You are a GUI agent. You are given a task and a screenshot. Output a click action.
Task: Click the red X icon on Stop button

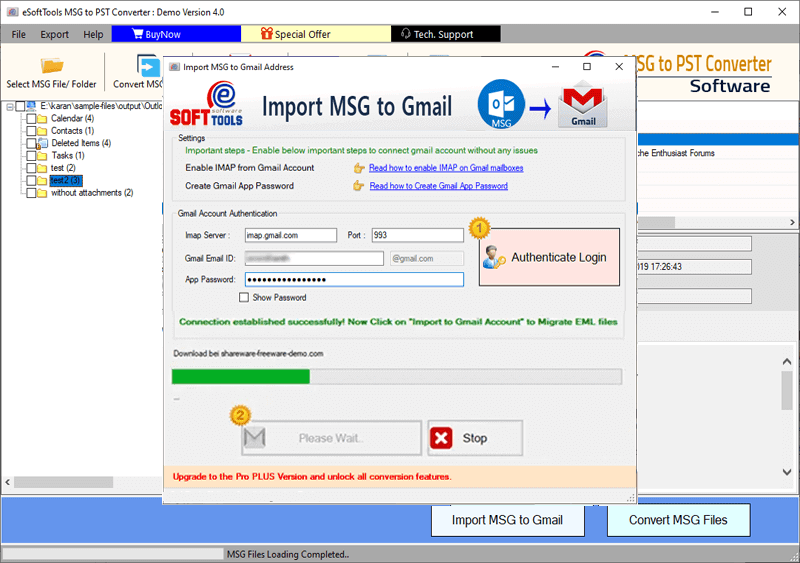[x=441, y=438]
